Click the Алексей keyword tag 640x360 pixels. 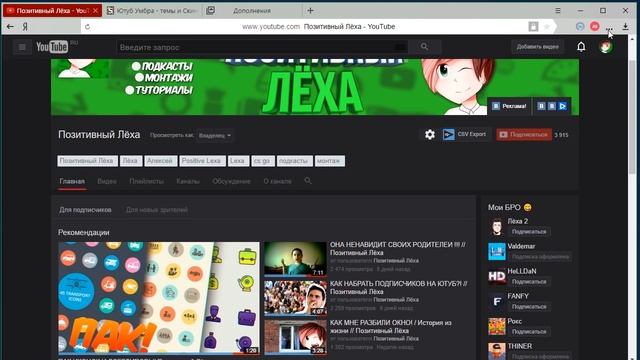pos(160,161)
